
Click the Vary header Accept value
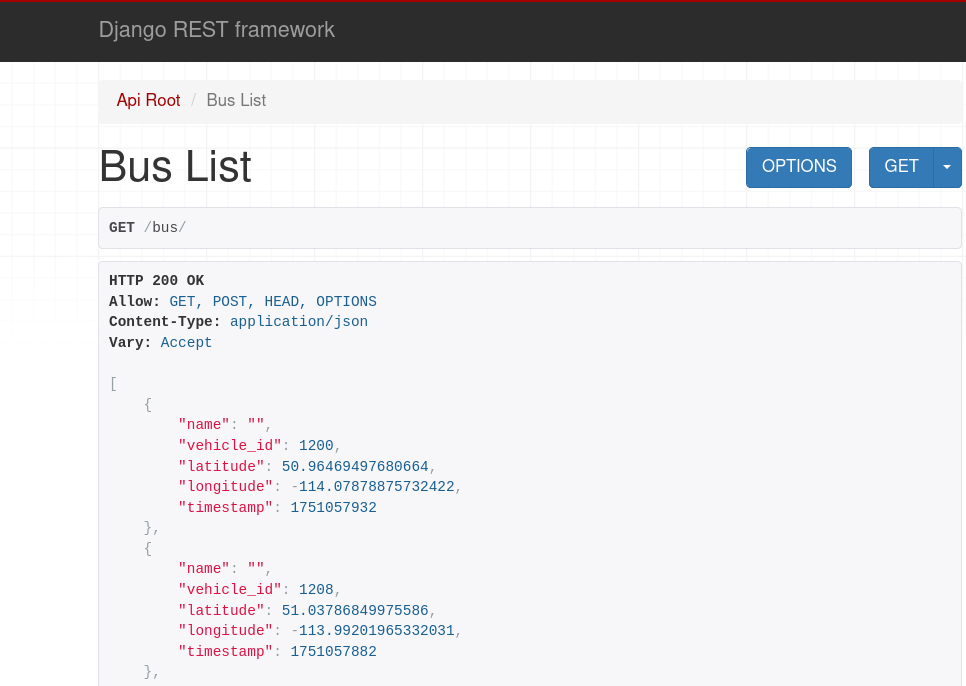(x=186, y=342)
